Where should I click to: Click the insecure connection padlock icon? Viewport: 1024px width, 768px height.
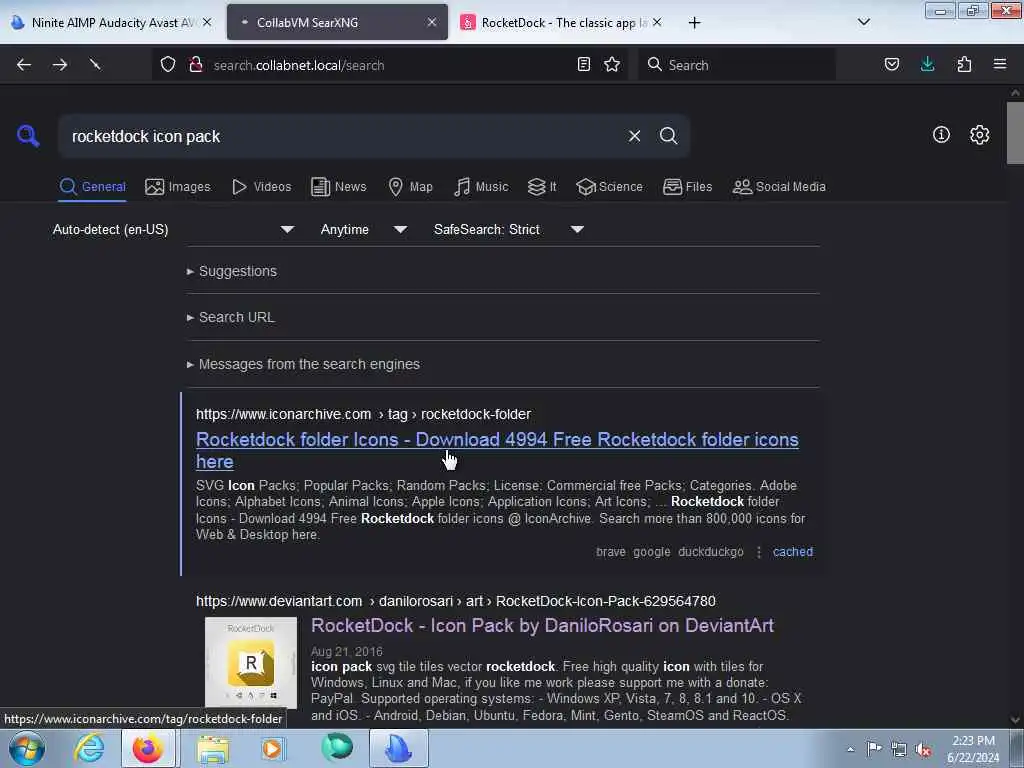tap(195, 65)
